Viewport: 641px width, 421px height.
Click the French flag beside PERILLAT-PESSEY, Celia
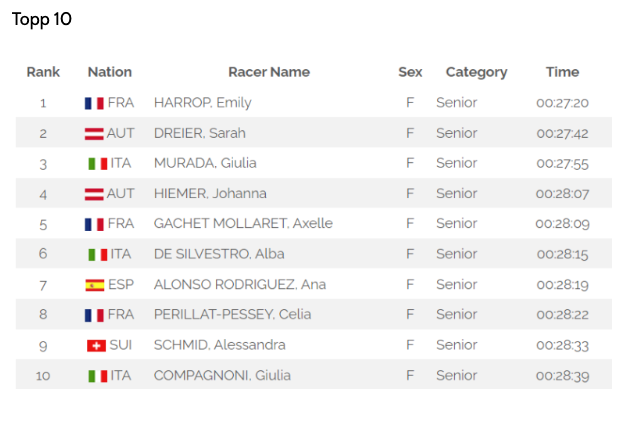tap(94, 315)
